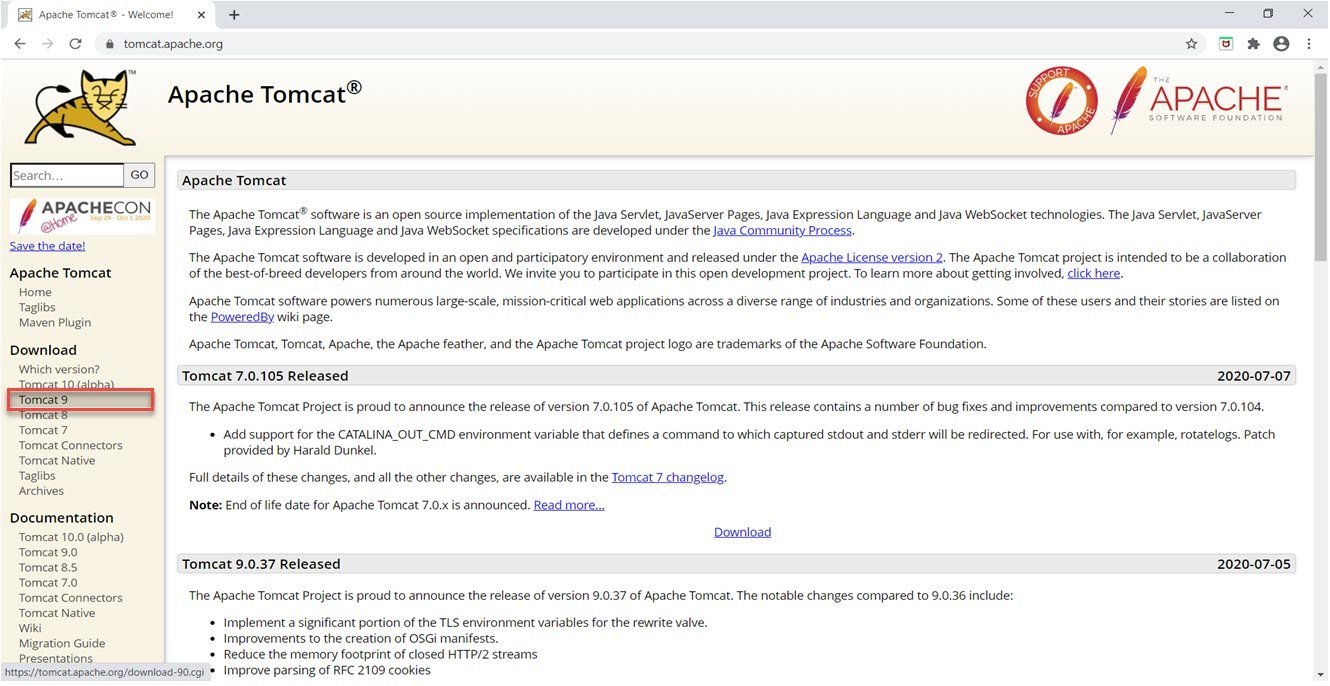Open a new tab with the plus button

coord(234,14)
